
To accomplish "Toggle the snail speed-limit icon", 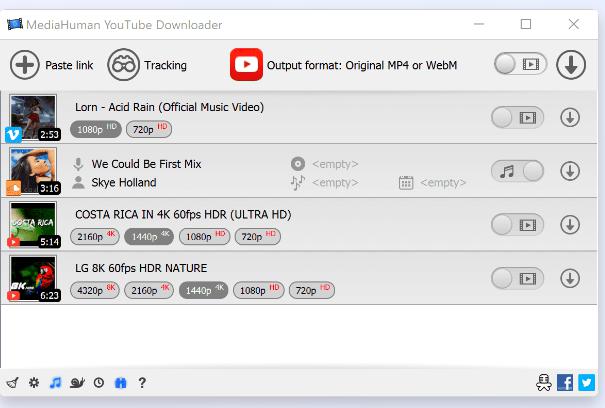I will [77, 383].
